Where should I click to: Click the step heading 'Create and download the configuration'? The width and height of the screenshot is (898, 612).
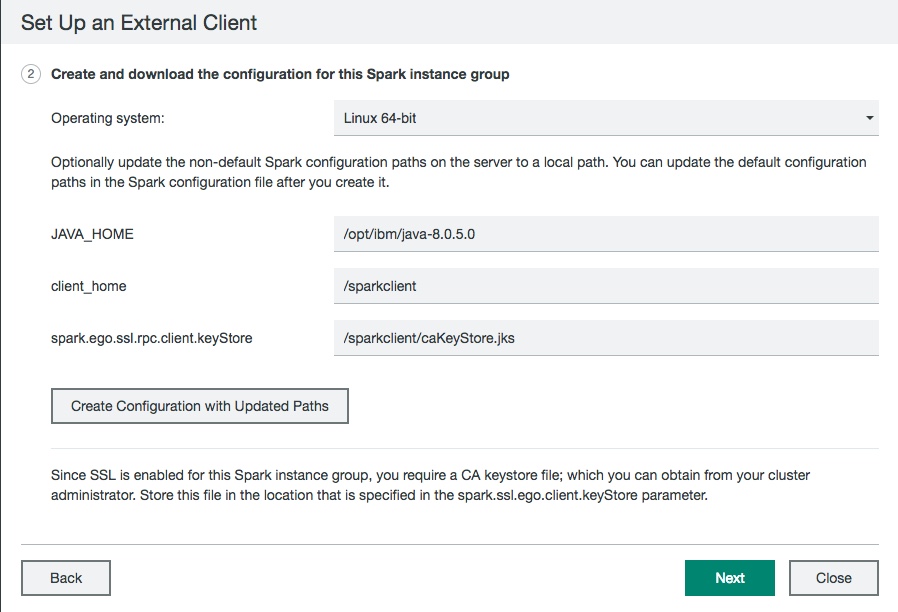(x=280, y=74)
